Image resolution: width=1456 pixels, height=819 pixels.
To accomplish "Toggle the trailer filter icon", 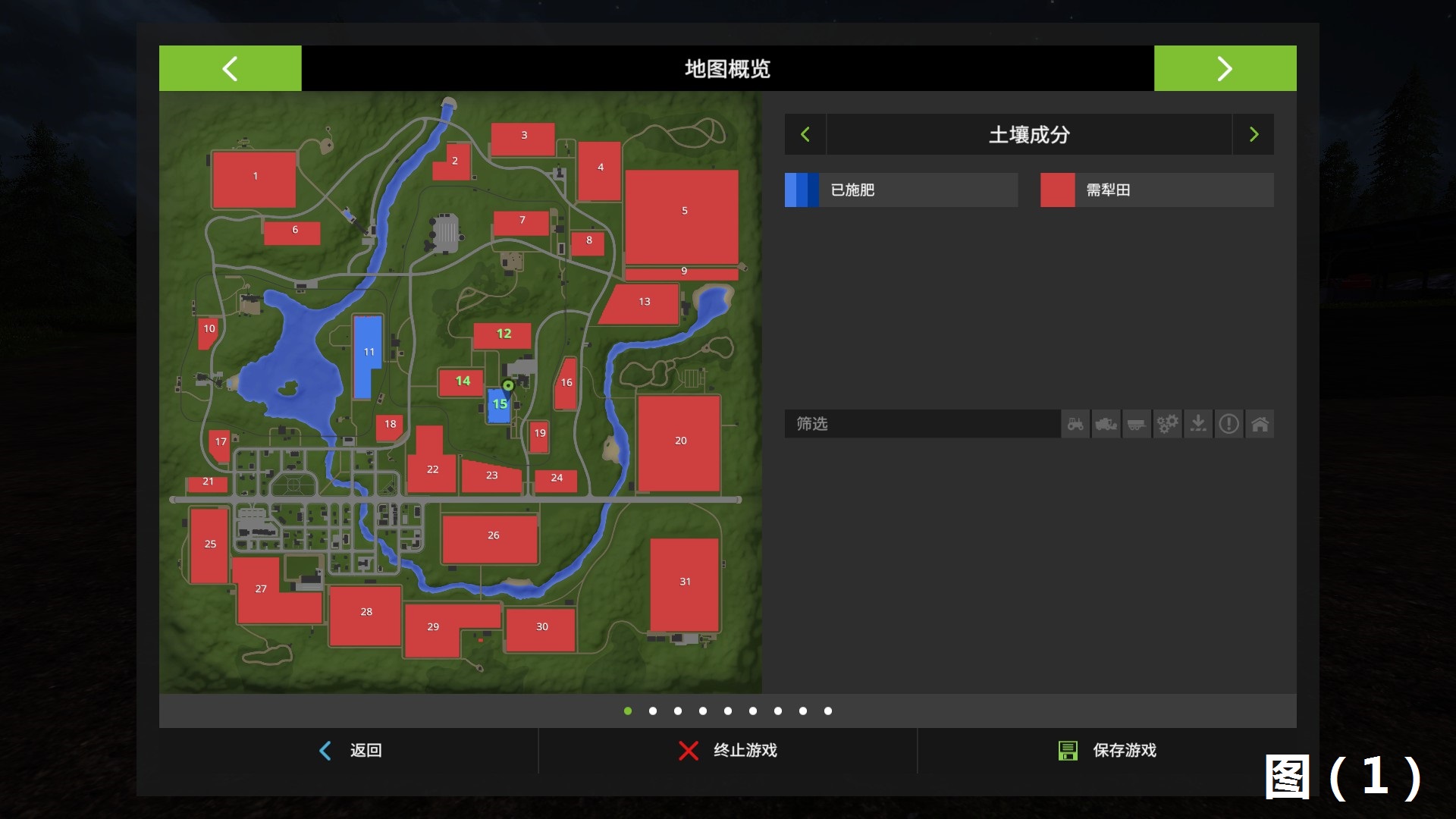I will (x=1137, y=424).
